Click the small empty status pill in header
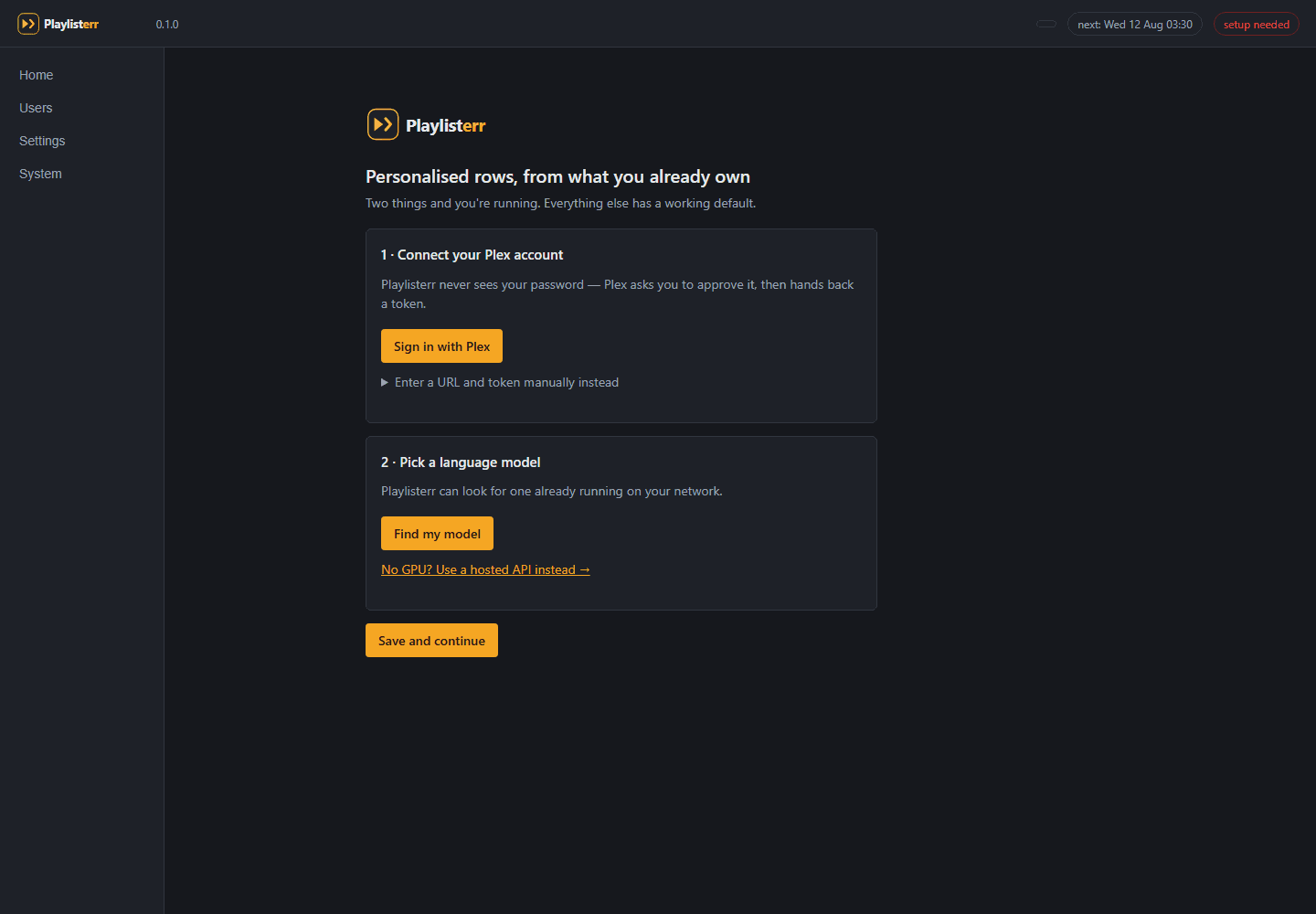 (x=1046, y=24)
